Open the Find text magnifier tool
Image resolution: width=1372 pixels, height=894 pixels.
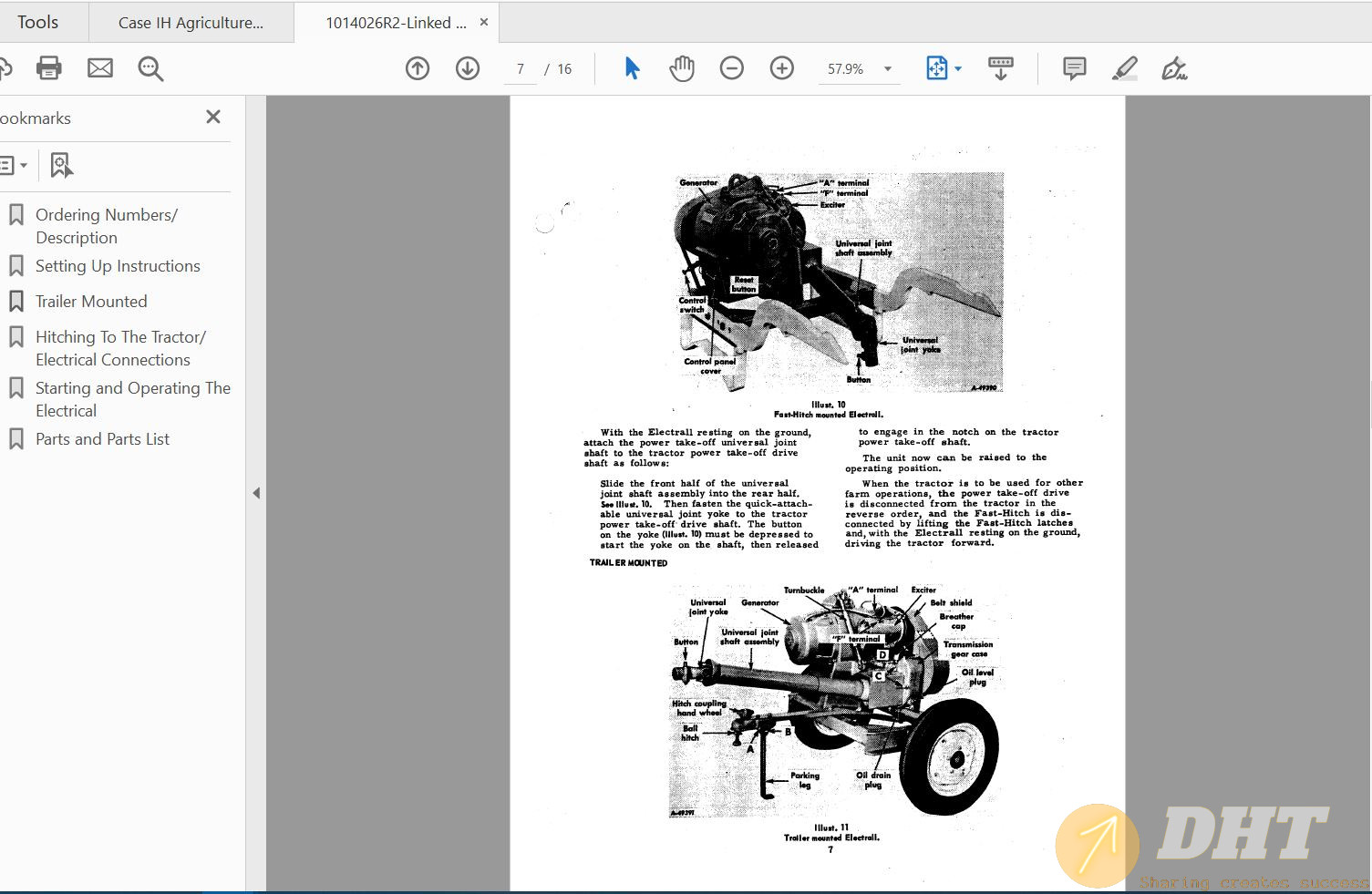[x=150, y=68]
